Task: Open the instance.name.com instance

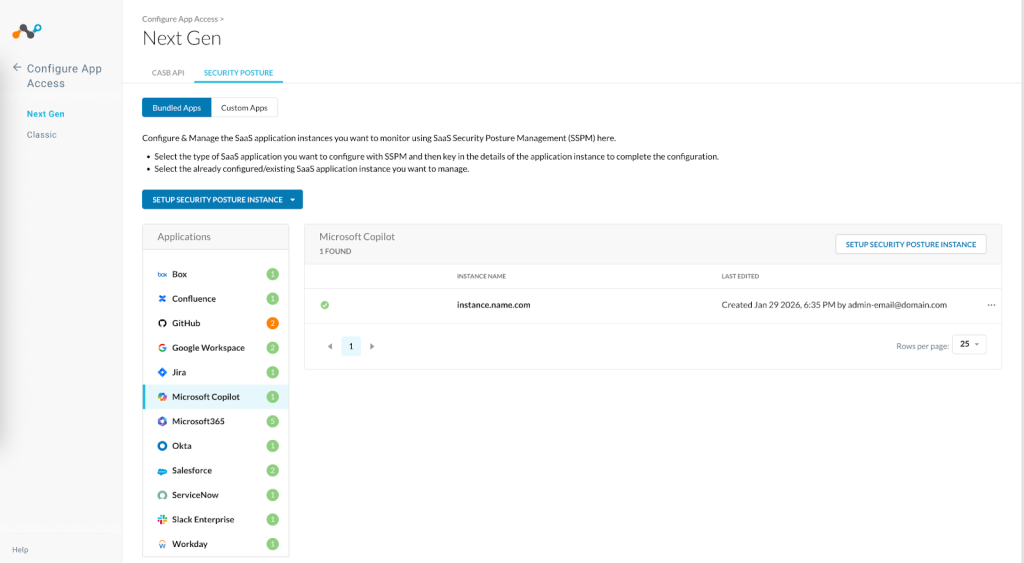Action: tap(493, 305)
